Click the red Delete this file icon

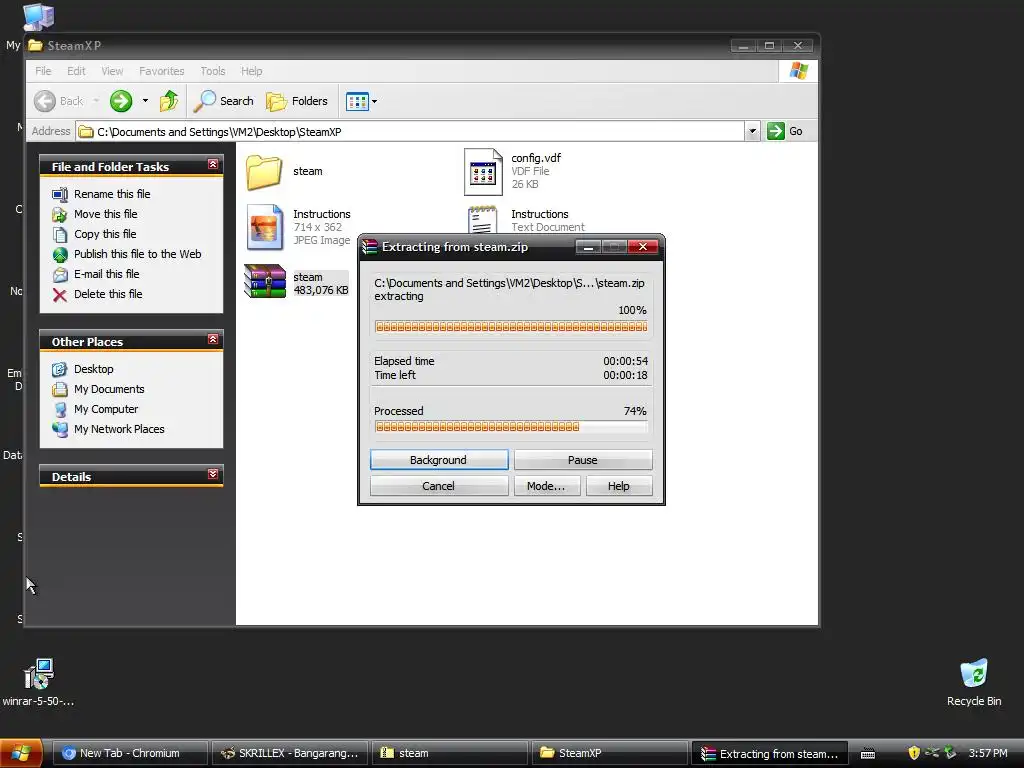[x=60, y=295]
